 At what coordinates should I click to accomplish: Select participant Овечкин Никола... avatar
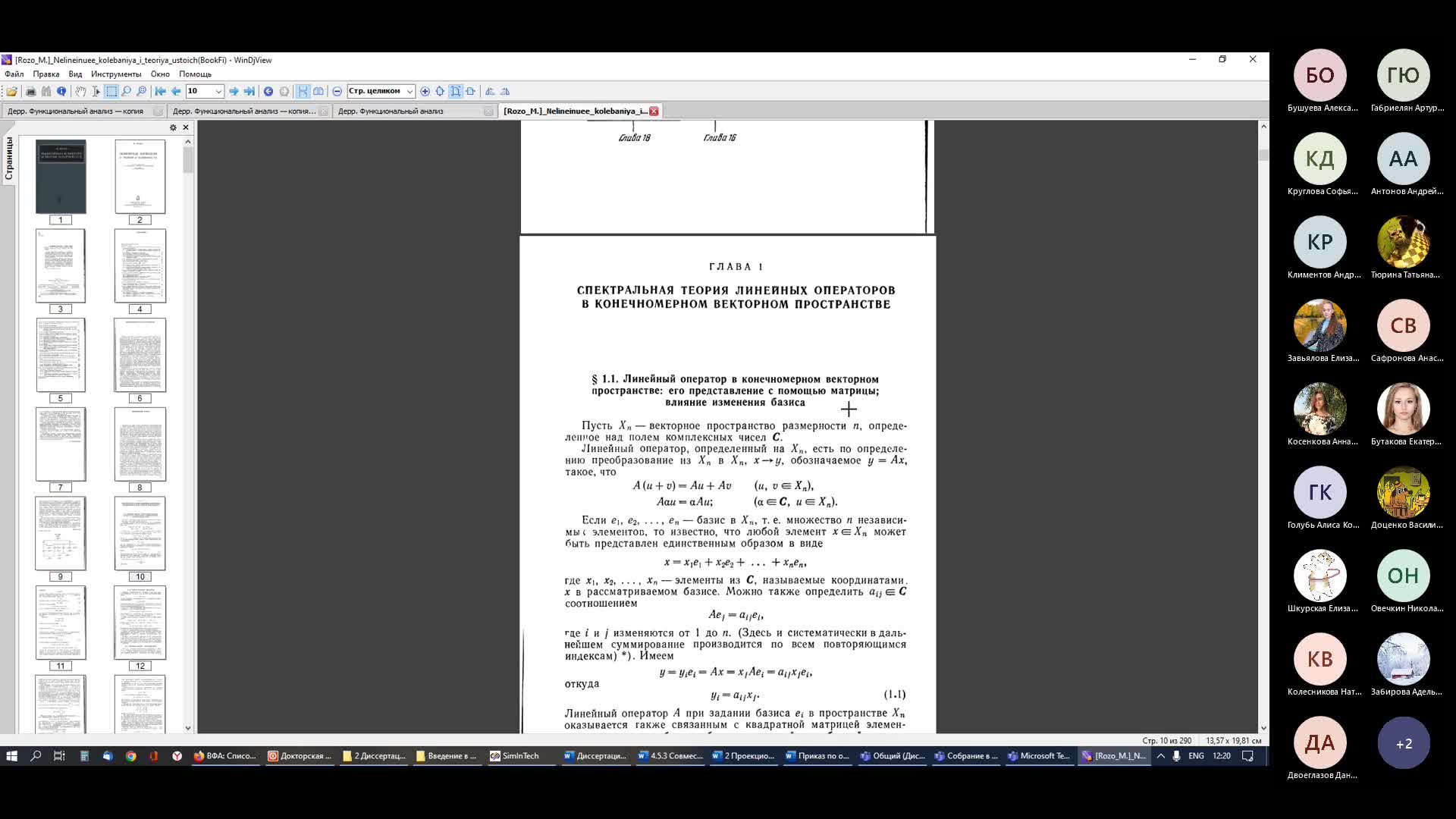pyautogui.click(x=1404, y=576)
